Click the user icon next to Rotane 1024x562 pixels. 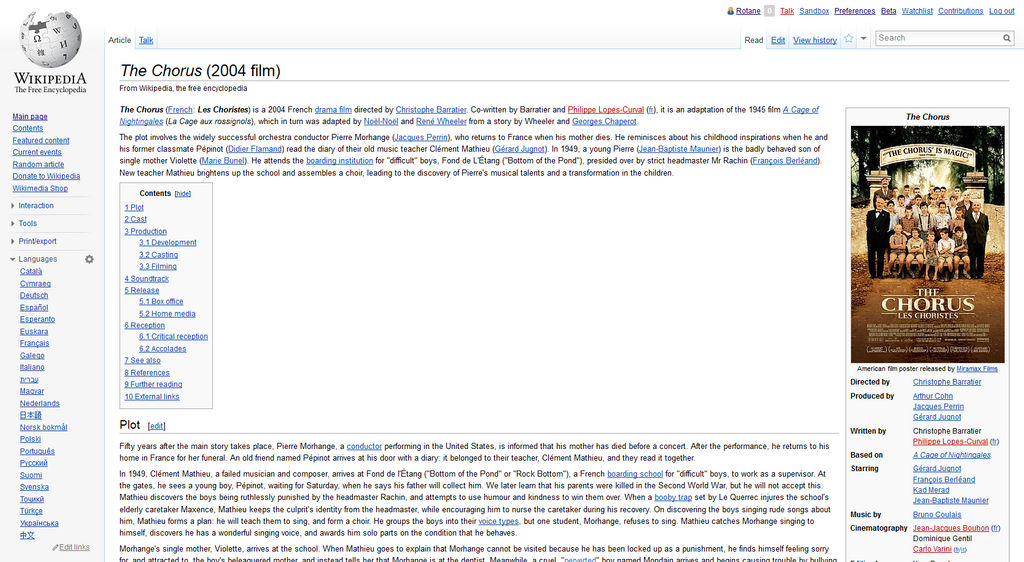coord(730,11)
